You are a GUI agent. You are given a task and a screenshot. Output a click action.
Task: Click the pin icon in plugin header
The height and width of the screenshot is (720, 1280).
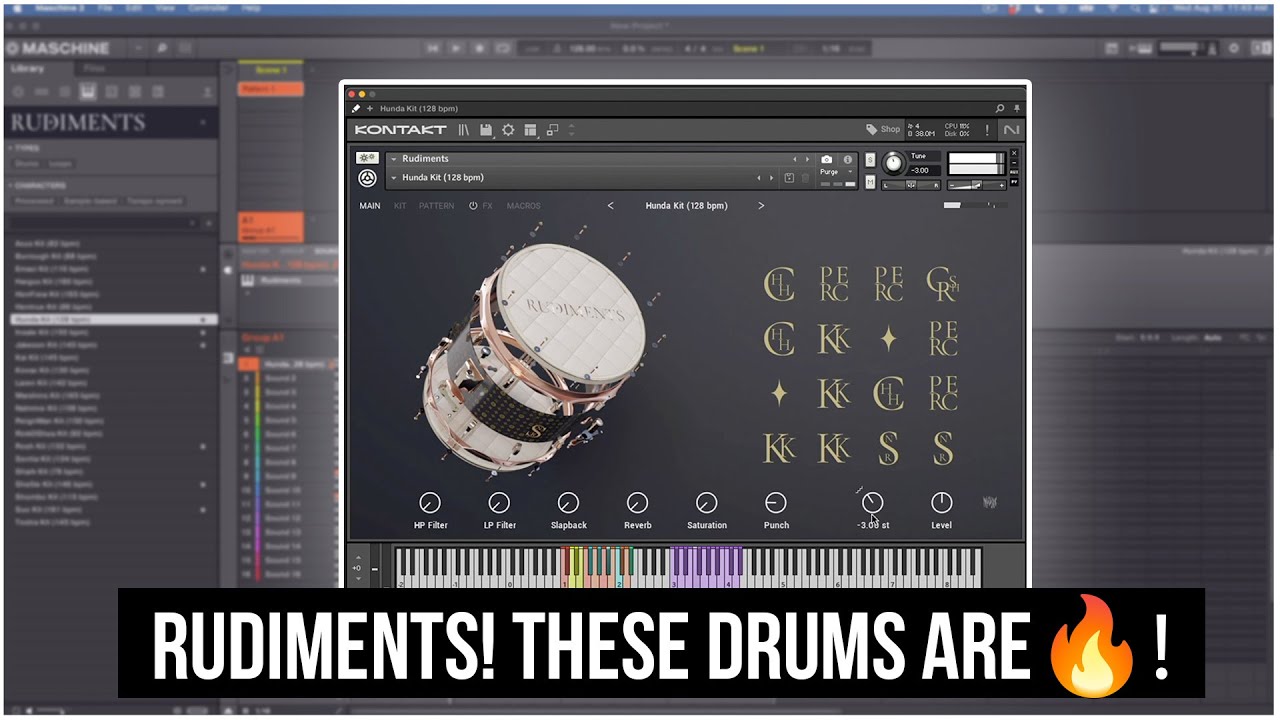(1018, 108)
